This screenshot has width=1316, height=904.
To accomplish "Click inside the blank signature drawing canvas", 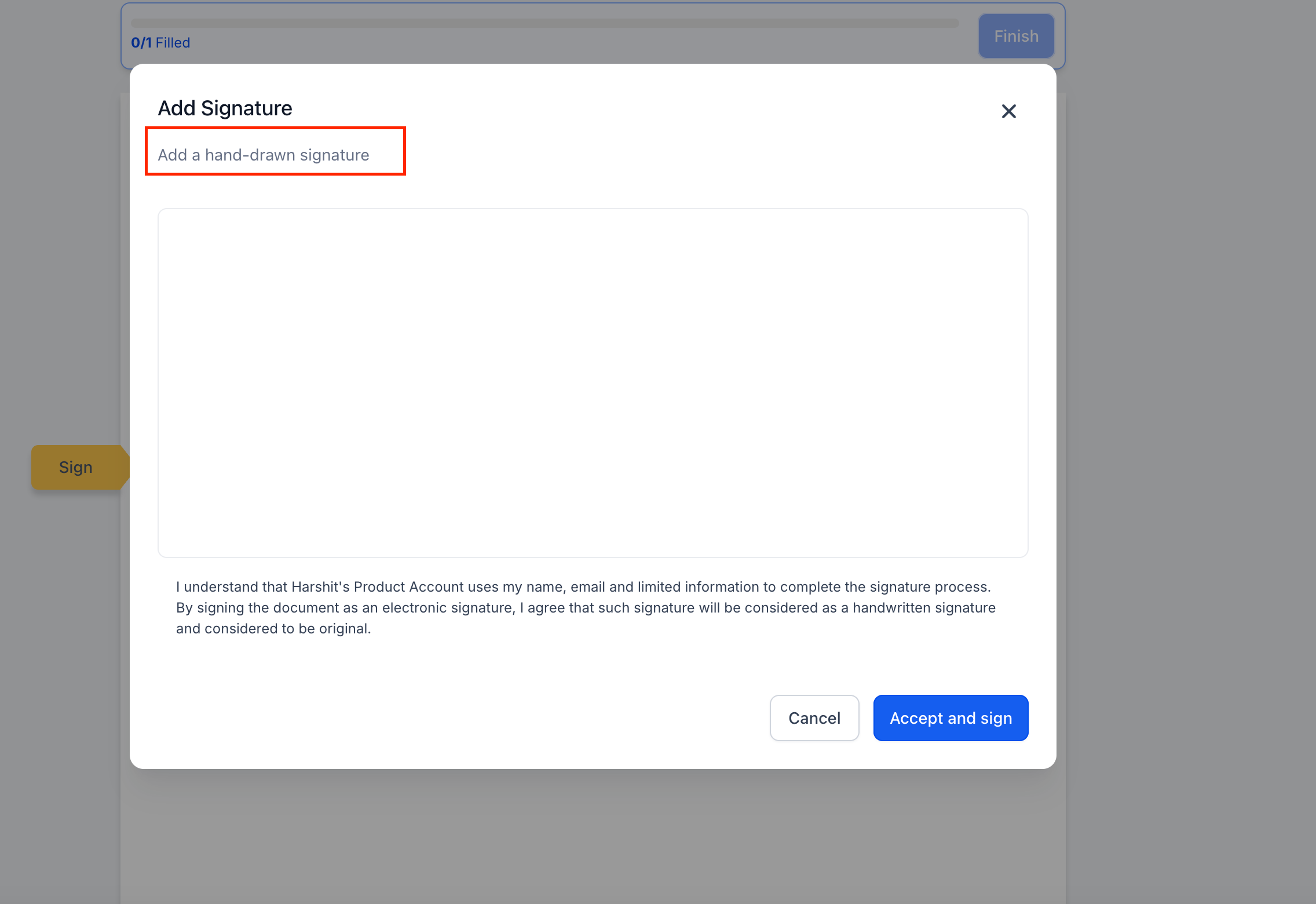I will click(x=593, y=382).
